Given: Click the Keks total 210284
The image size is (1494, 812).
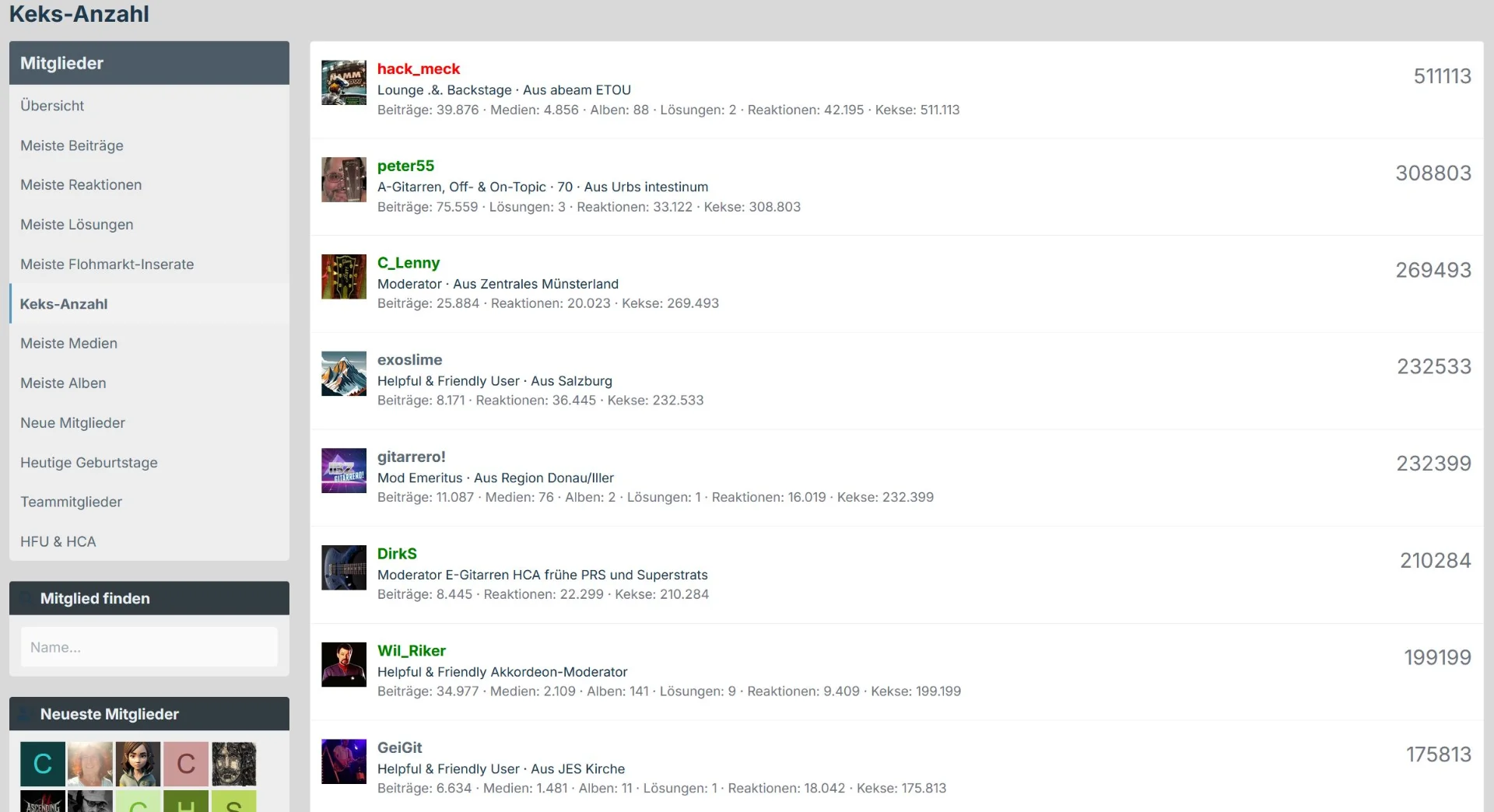Looking at the screenshot, I should coord(1436,561).
